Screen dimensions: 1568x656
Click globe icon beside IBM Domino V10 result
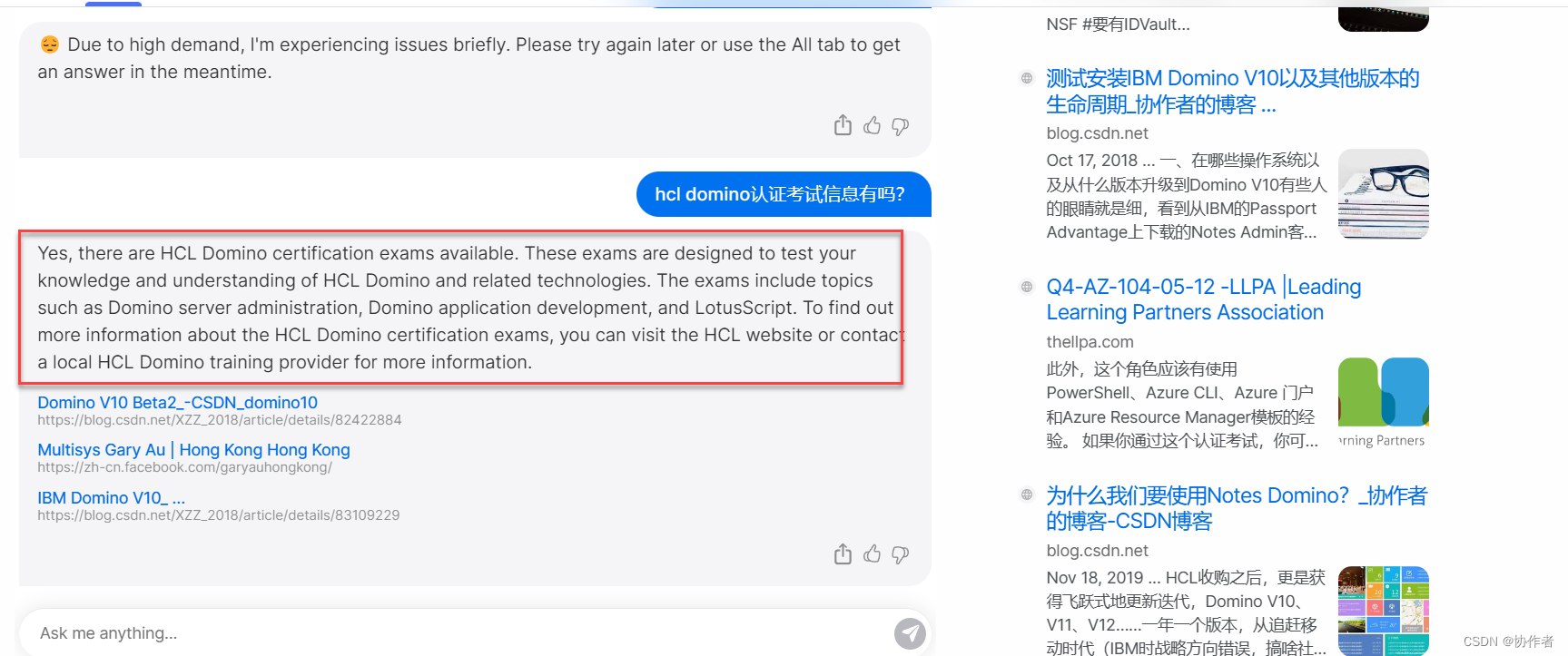click(x=1027, y=78)
